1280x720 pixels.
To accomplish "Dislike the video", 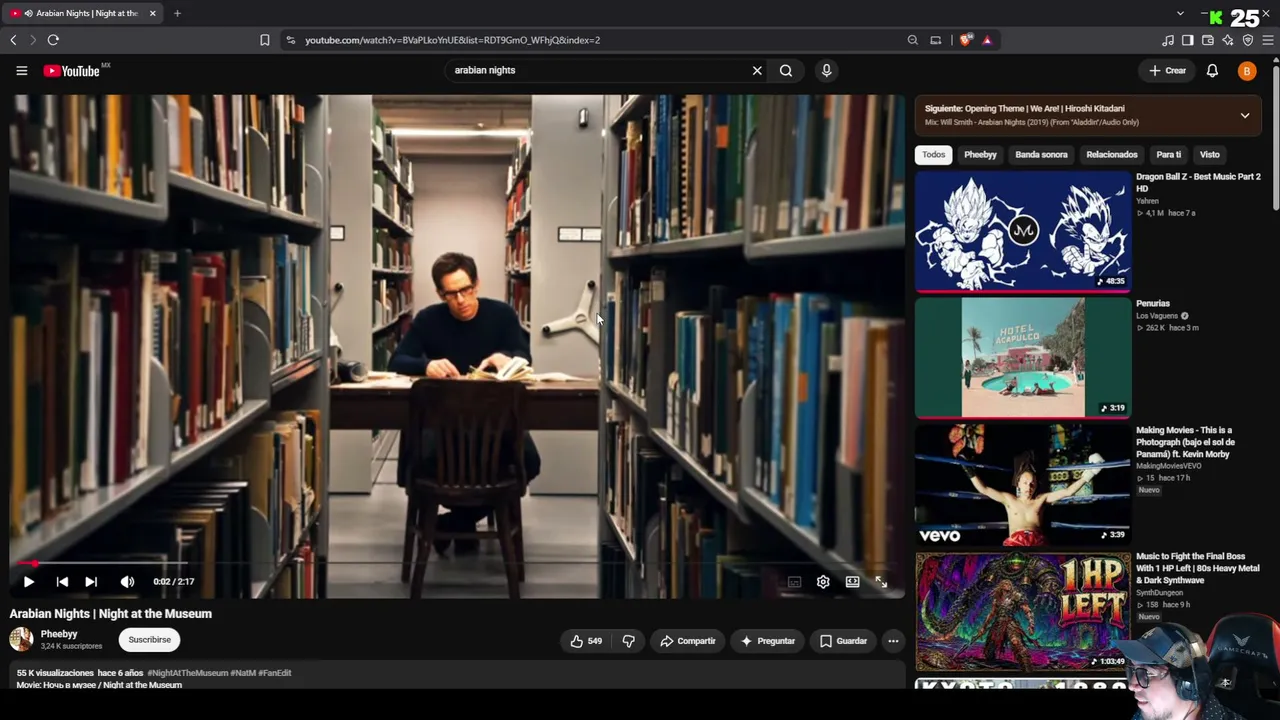I will coord(629,641).
